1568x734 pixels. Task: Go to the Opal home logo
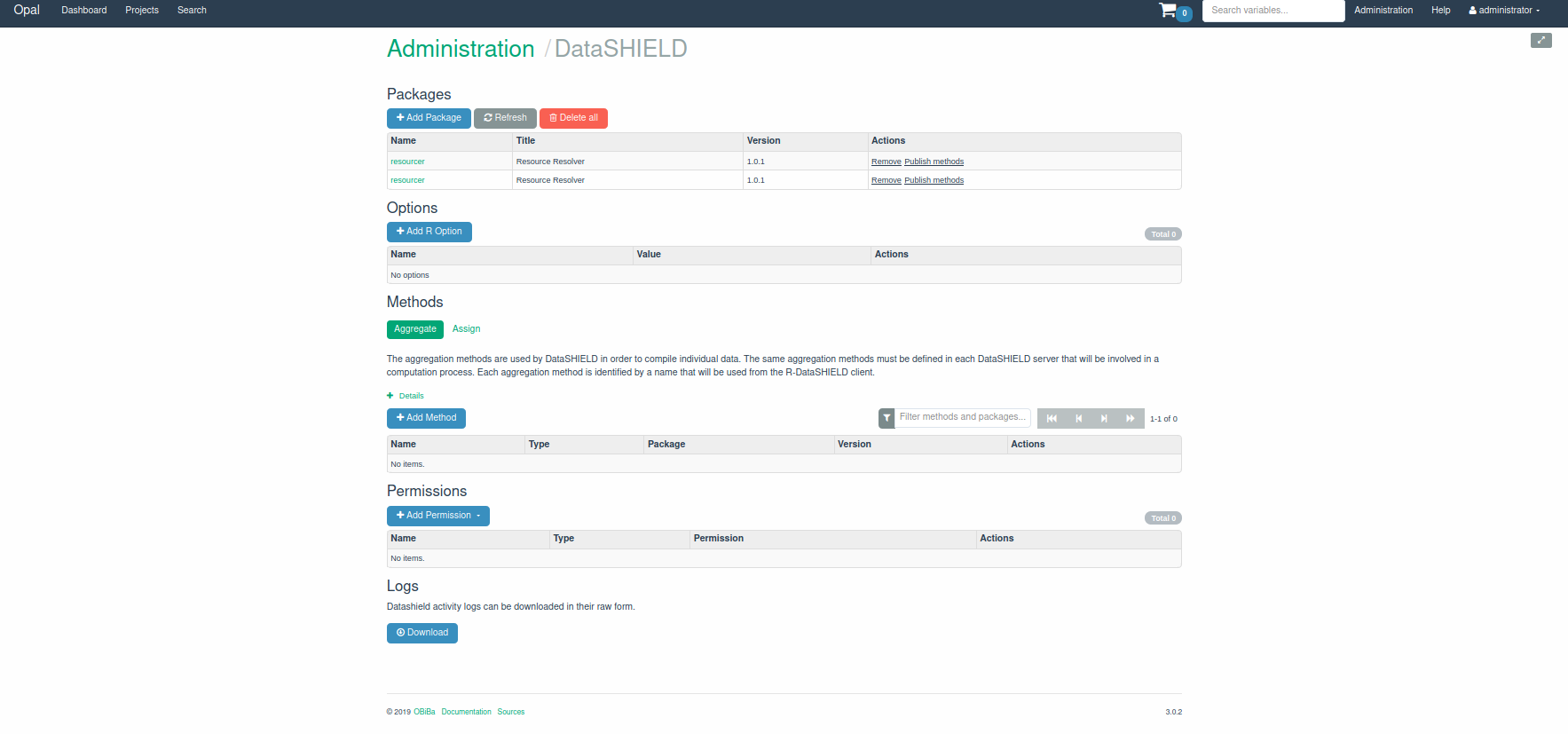[x=27, y=10]
